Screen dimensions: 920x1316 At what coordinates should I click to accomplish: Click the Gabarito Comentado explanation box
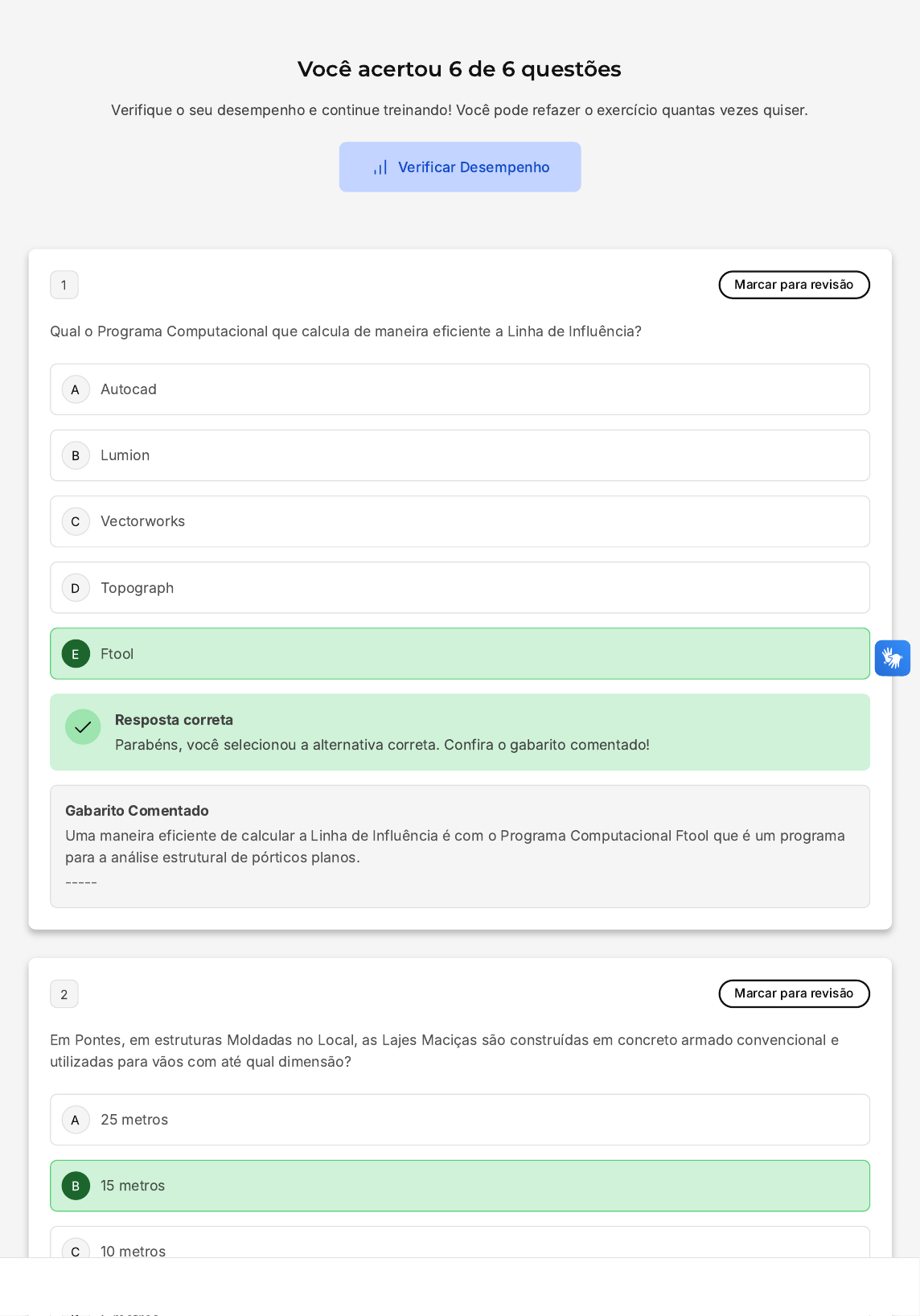(x=459, y=846)
